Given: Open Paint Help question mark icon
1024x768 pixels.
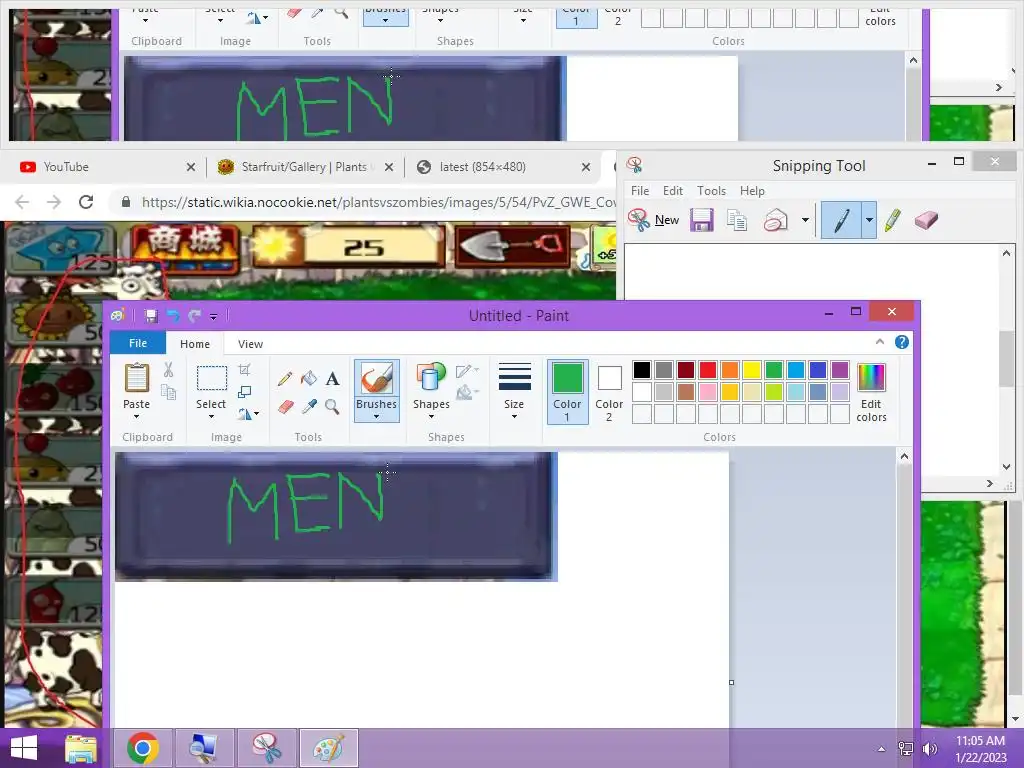Looking at the screenshot, I should 902,342.
